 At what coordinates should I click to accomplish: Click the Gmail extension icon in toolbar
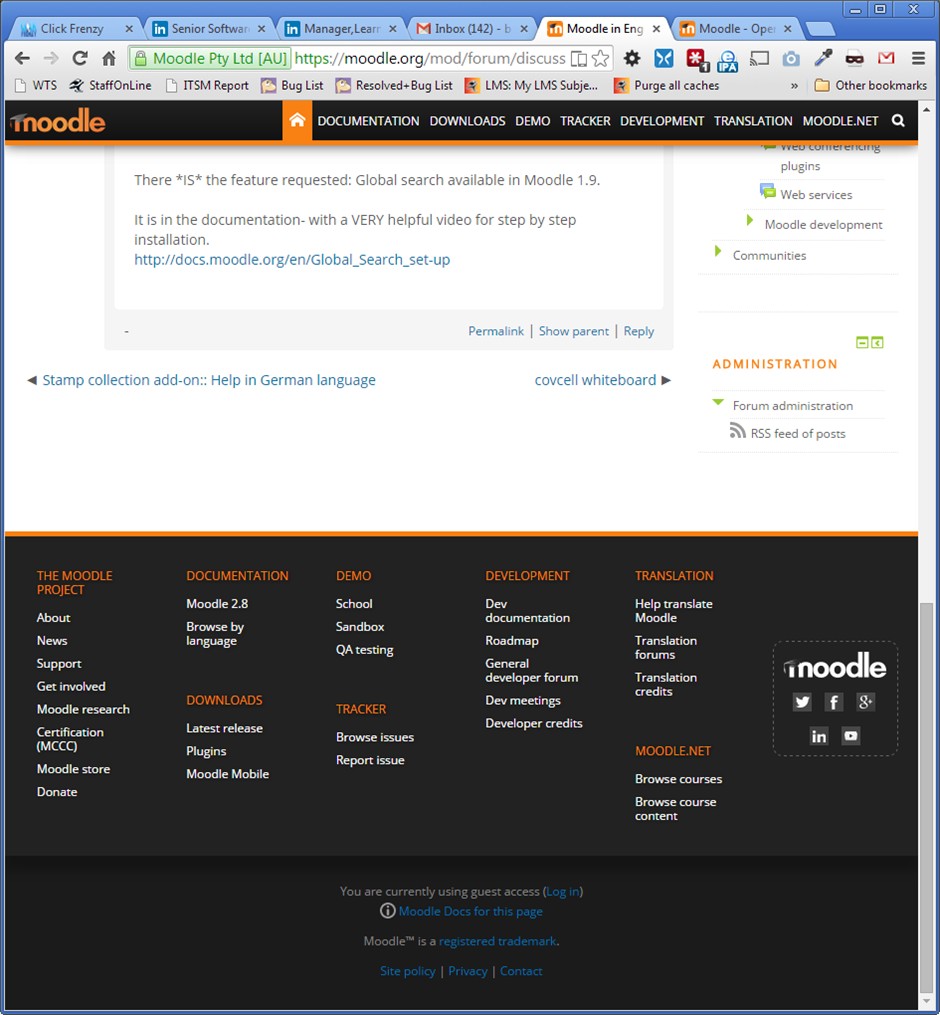click(x=886, y=58)
